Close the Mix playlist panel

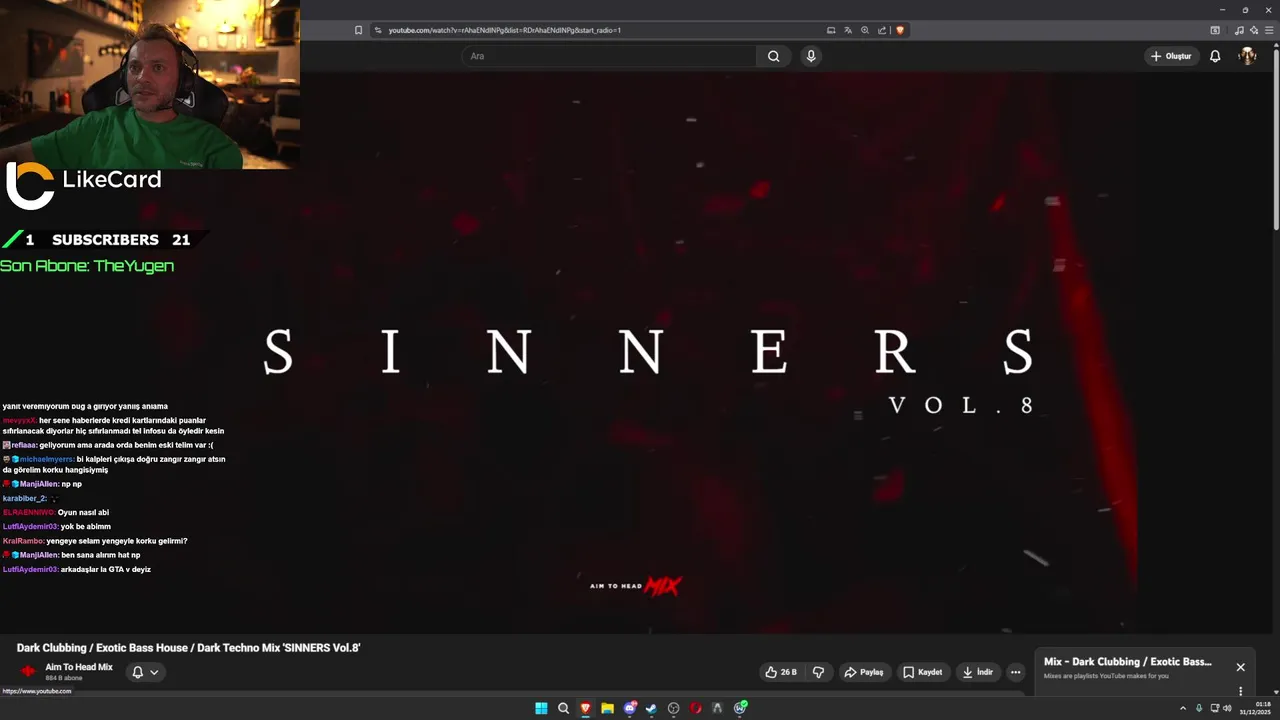click(x=1240, y=667)
